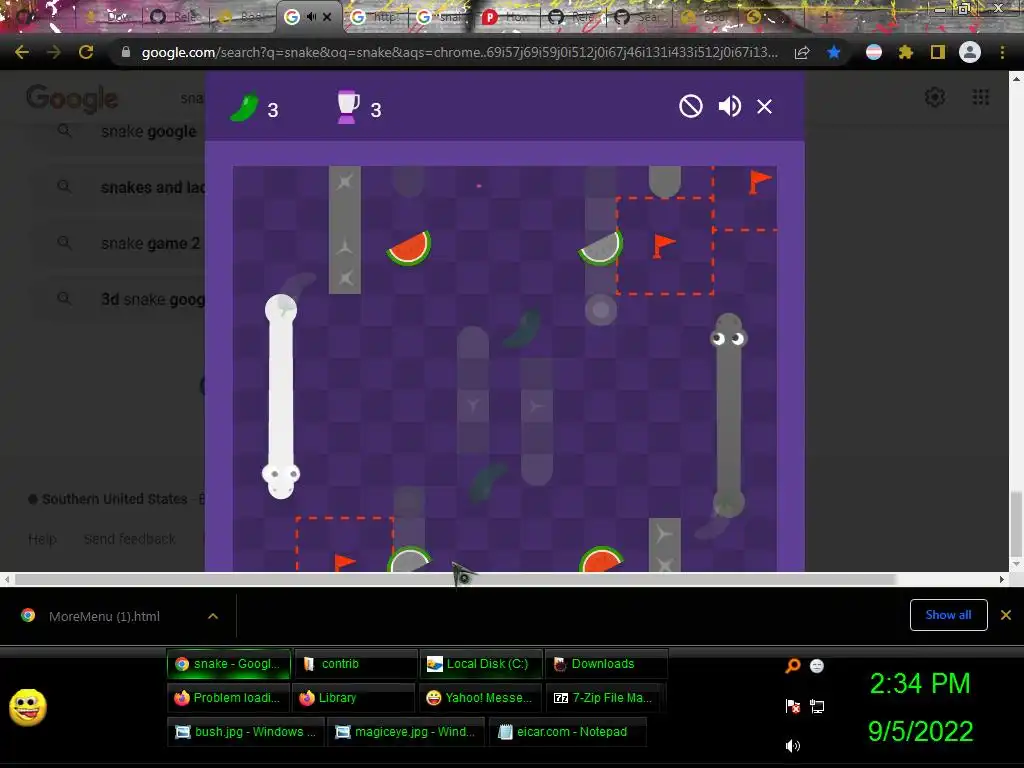Toggle the bookmark star
Image resolution: width=1024 pixels, height=768 pixels.
click(833, 52)
